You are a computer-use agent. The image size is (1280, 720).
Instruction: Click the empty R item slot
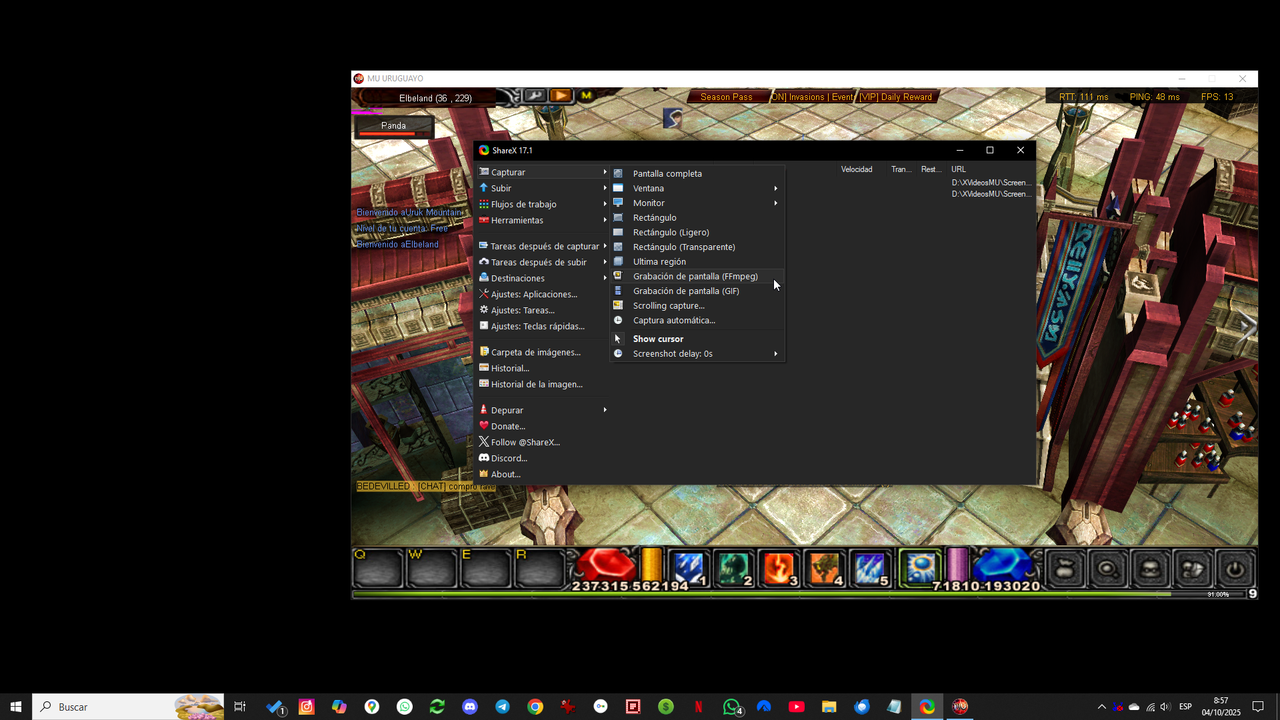(x=540, y=569)
